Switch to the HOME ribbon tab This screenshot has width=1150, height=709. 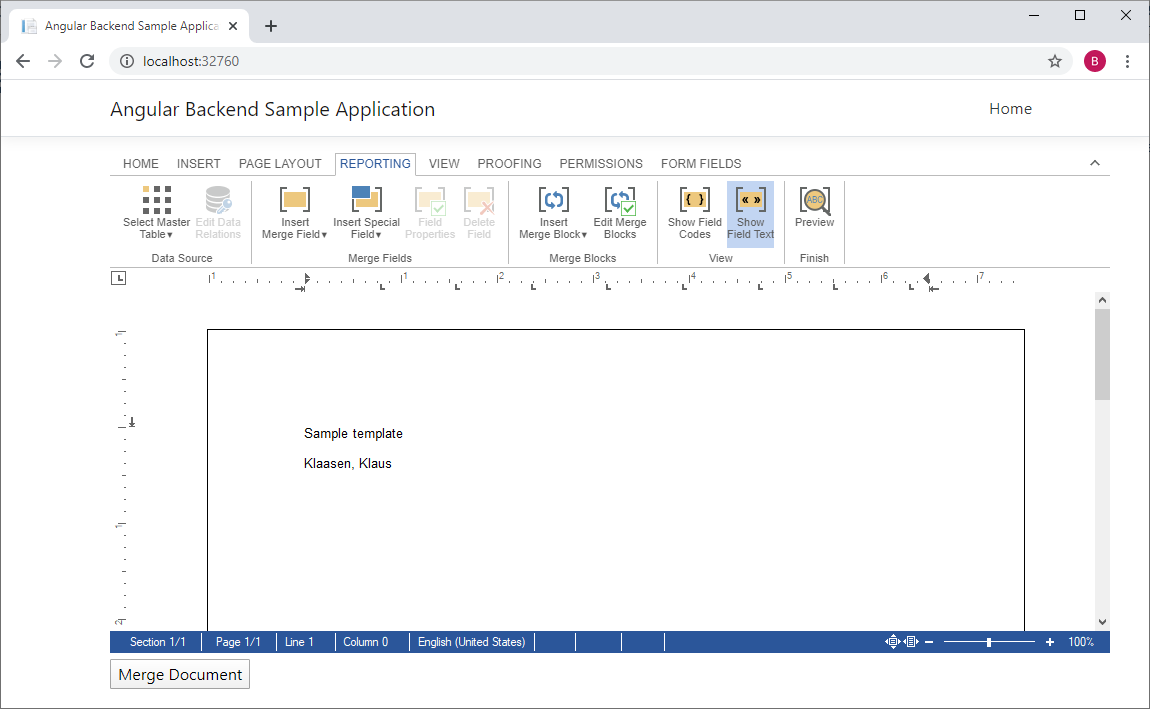(x=141, y=164)
